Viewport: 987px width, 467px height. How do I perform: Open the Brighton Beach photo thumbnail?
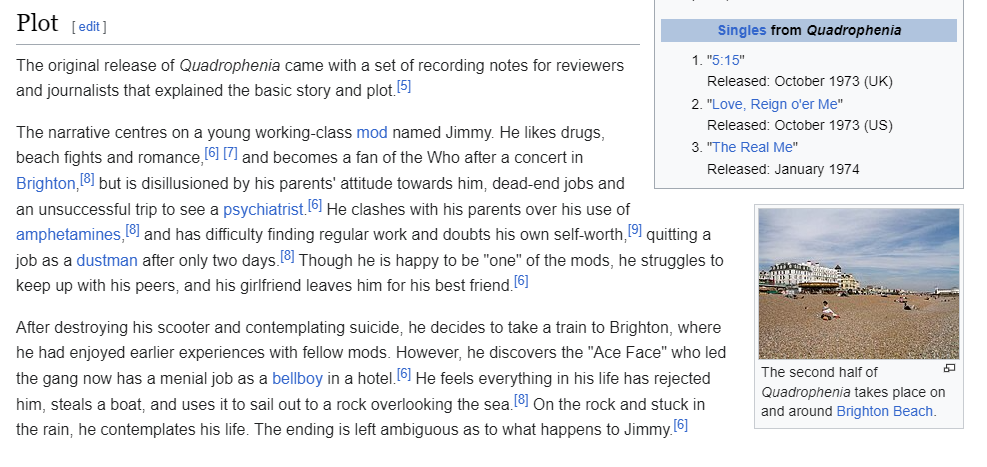pyautogui.click(x=859, y=284)
